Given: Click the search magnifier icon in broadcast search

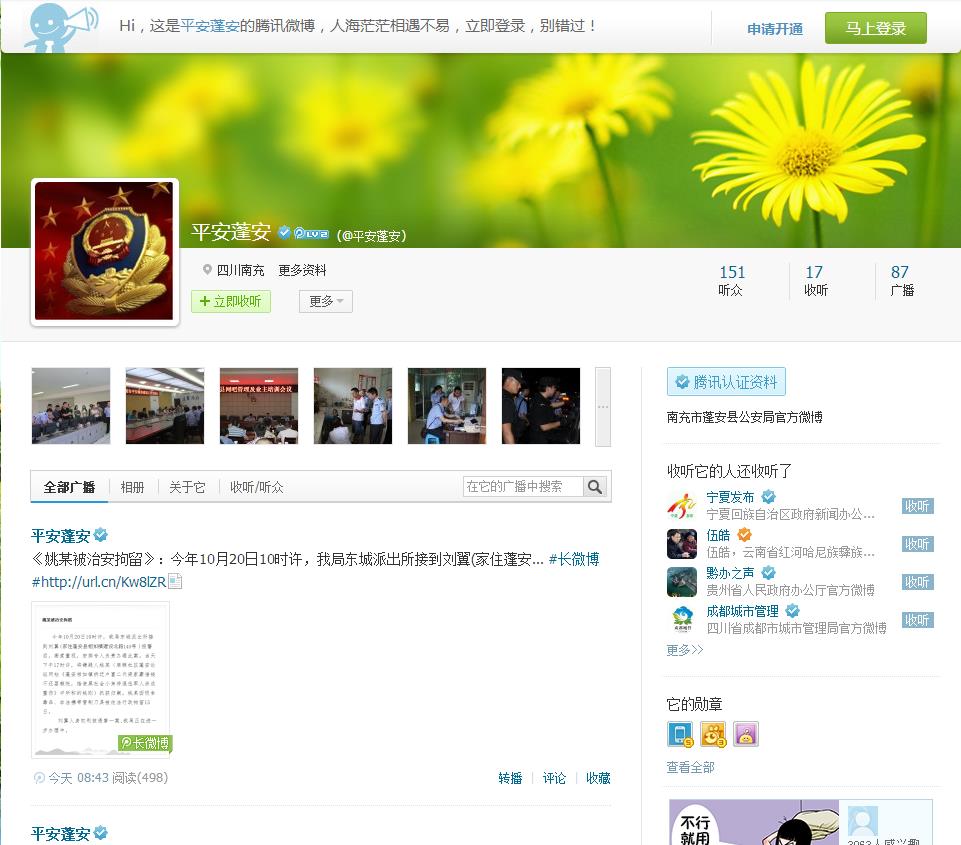Looking at the screenshot, I should click(595, 487).
